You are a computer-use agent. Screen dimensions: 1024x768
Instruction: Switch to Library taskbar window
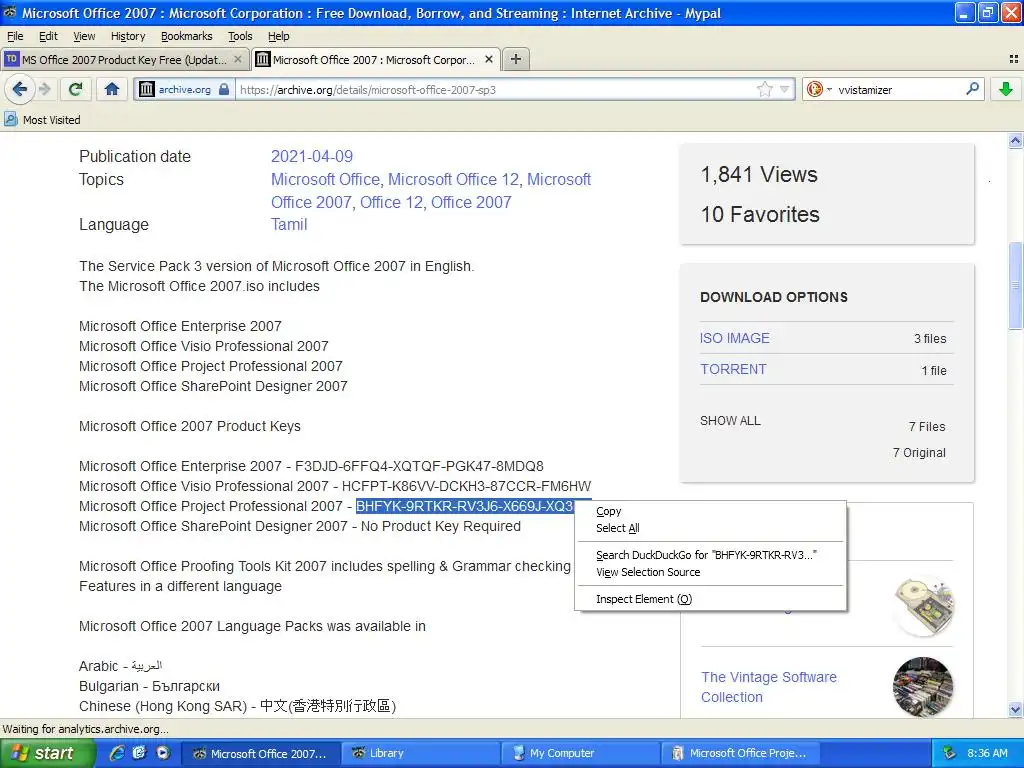pyautogui.click(x=421, y=753)
